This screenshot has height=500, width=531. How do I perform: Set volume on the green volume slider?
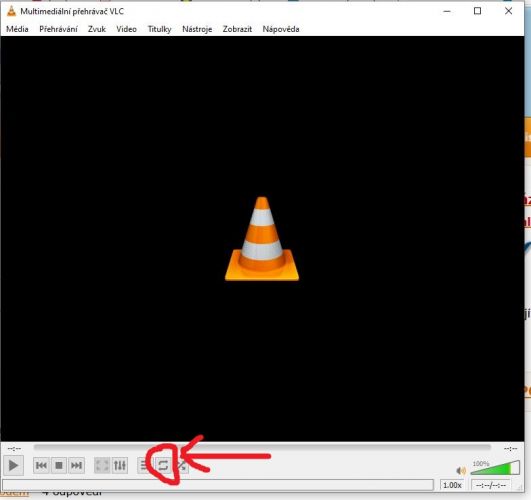coord(495,468)
